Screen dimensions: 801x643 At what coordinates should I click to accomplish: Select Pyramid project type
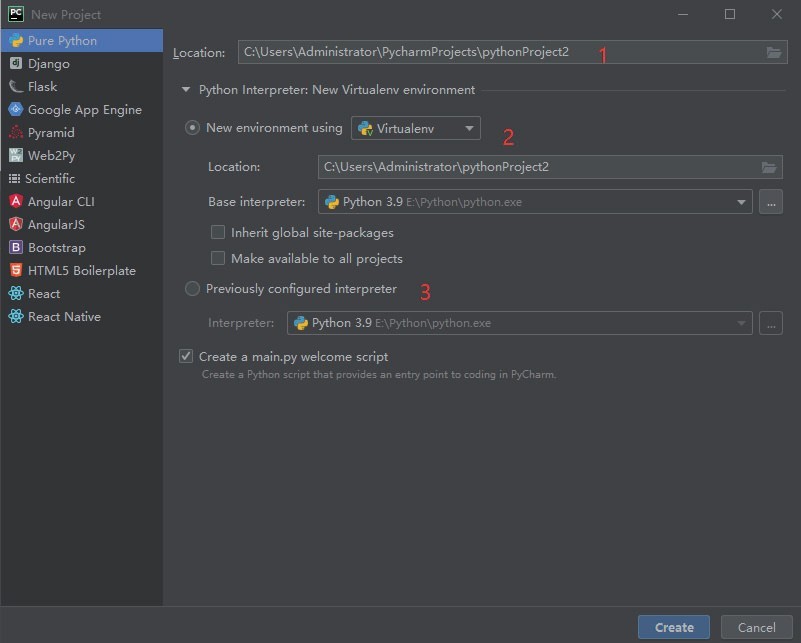[82, 132]
